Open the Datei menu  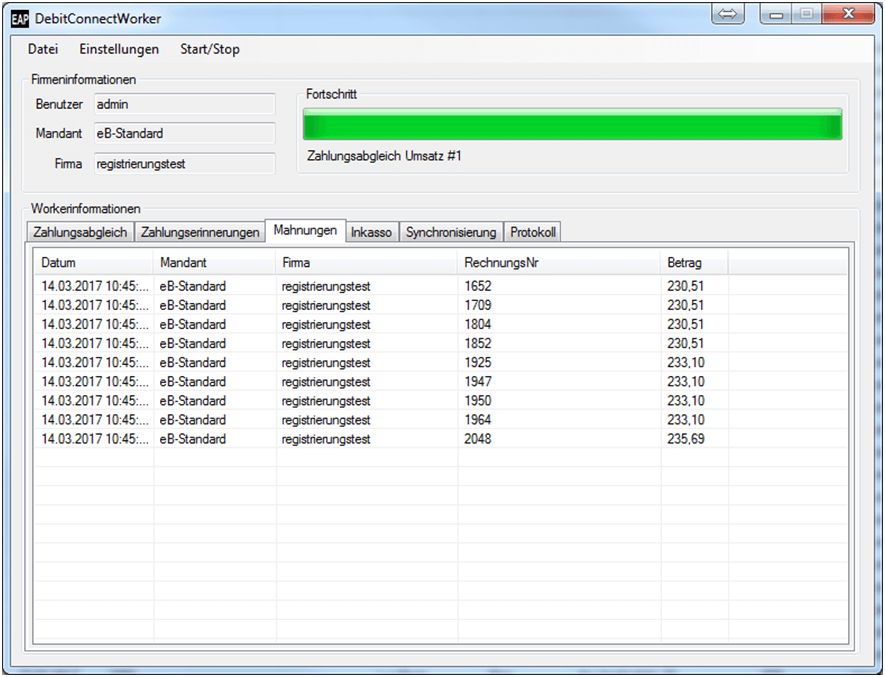point(43,49)
